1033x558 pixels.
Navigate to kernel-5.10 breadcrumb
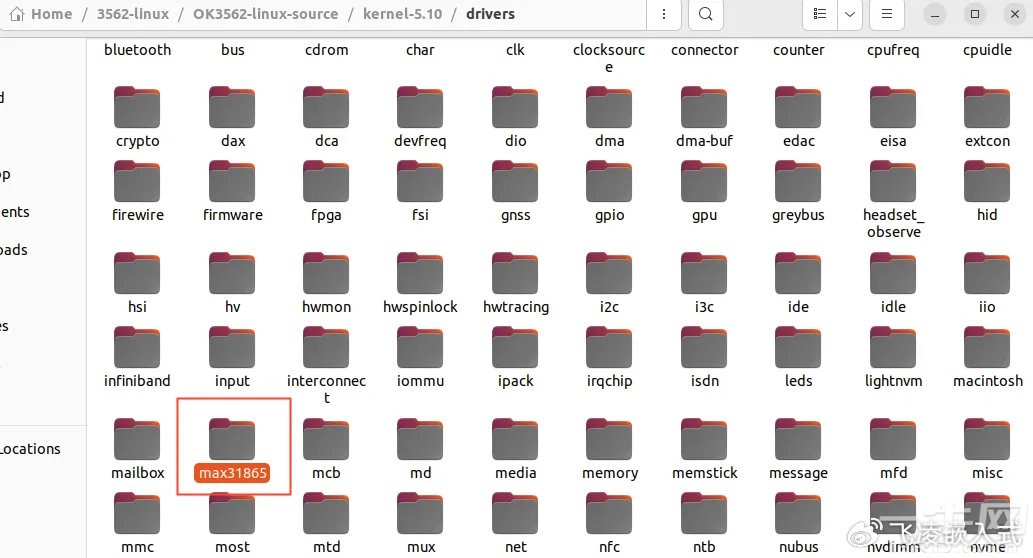click(x=403, y=14)
